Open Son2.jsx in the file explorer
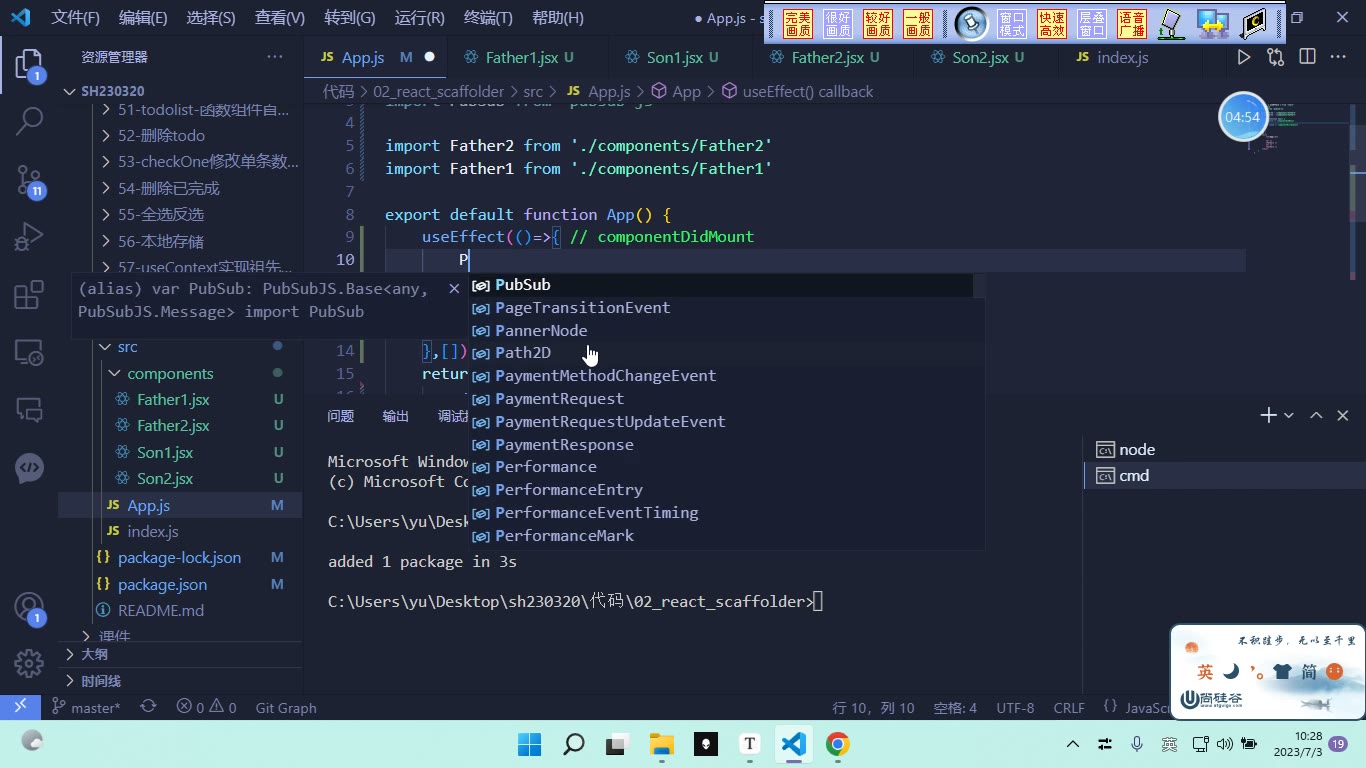Viewport: 1366px width, 768px height. (165, 478)
